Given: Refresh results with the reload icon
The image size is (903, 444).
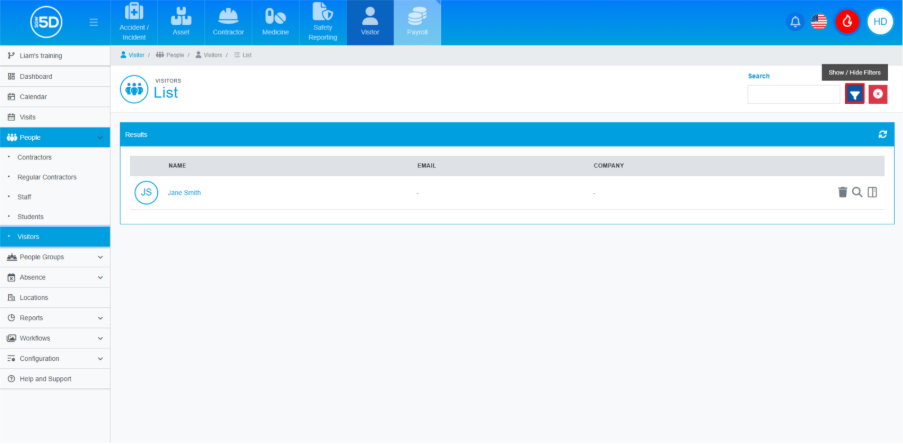Looking at the screenshot, I should [882, 134].
